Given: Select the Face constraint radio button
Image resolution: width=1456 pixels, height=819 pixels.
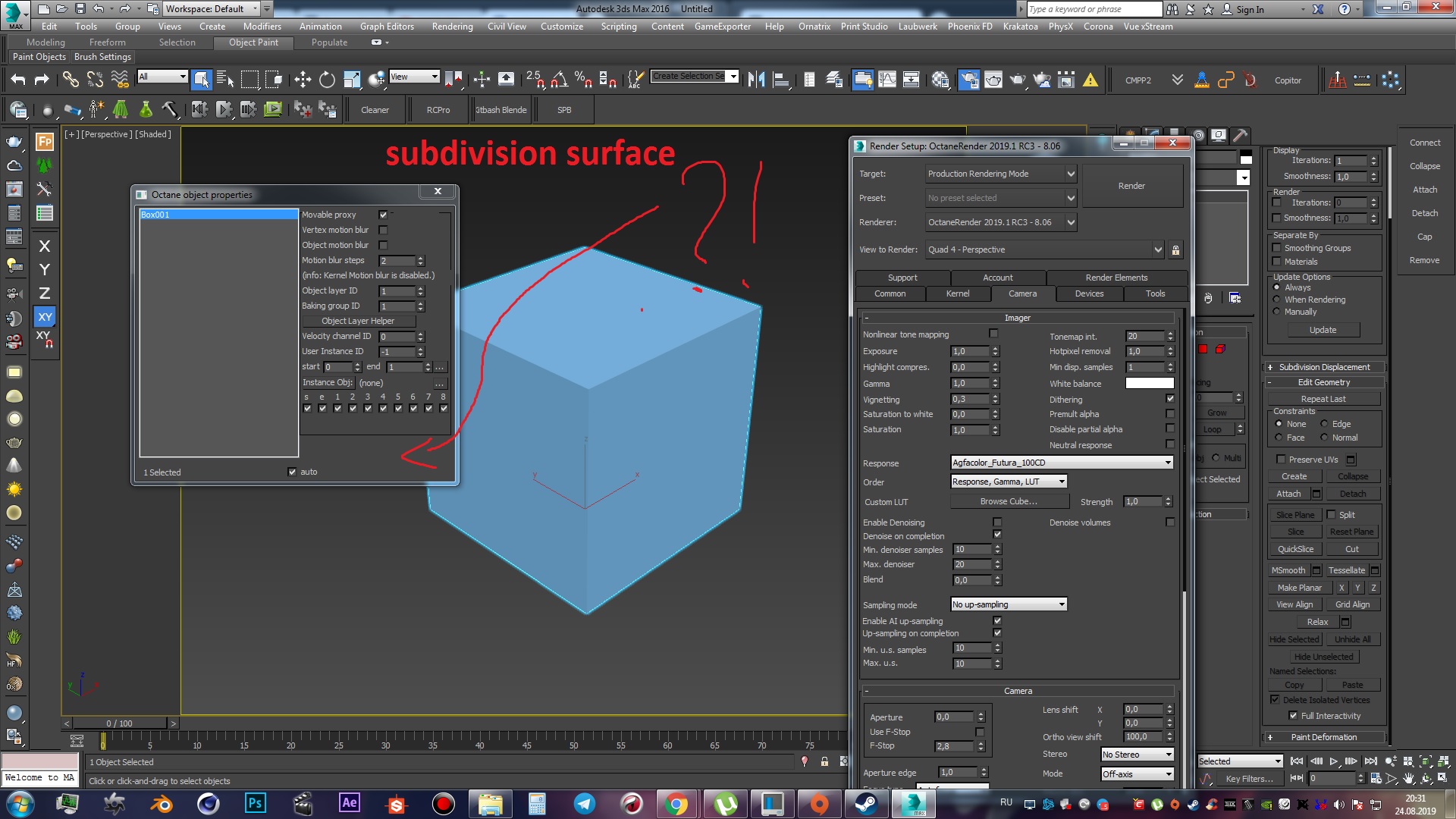Looking at the screenshot, I should click(1279, 438).
